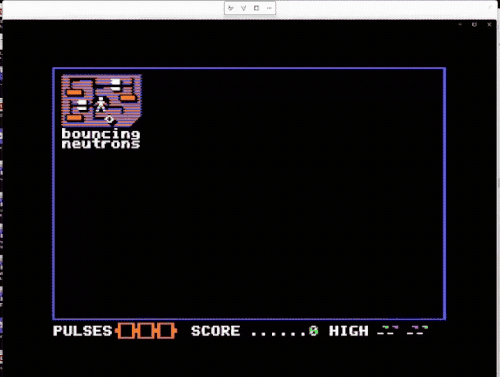This screenshot has height=377, width=500.
Task: Click the first icon in the floating toolbar
Action: pos(231,8)
